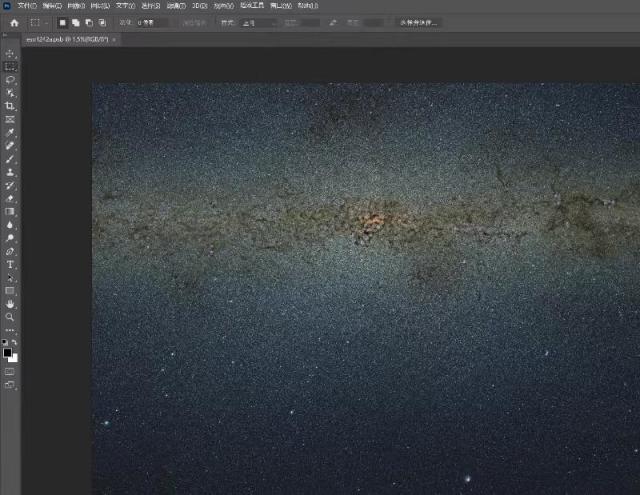This screenshot has width=640, height=495.
Task: Enable Add to selection mode
Action: click(76, 22)
